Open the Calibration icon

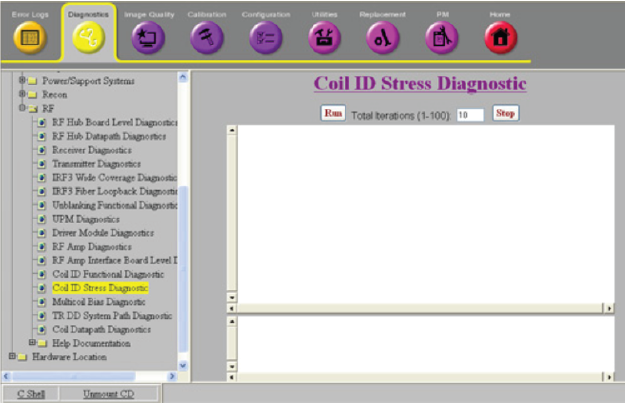pyautogui.click(x=207, y=39)
